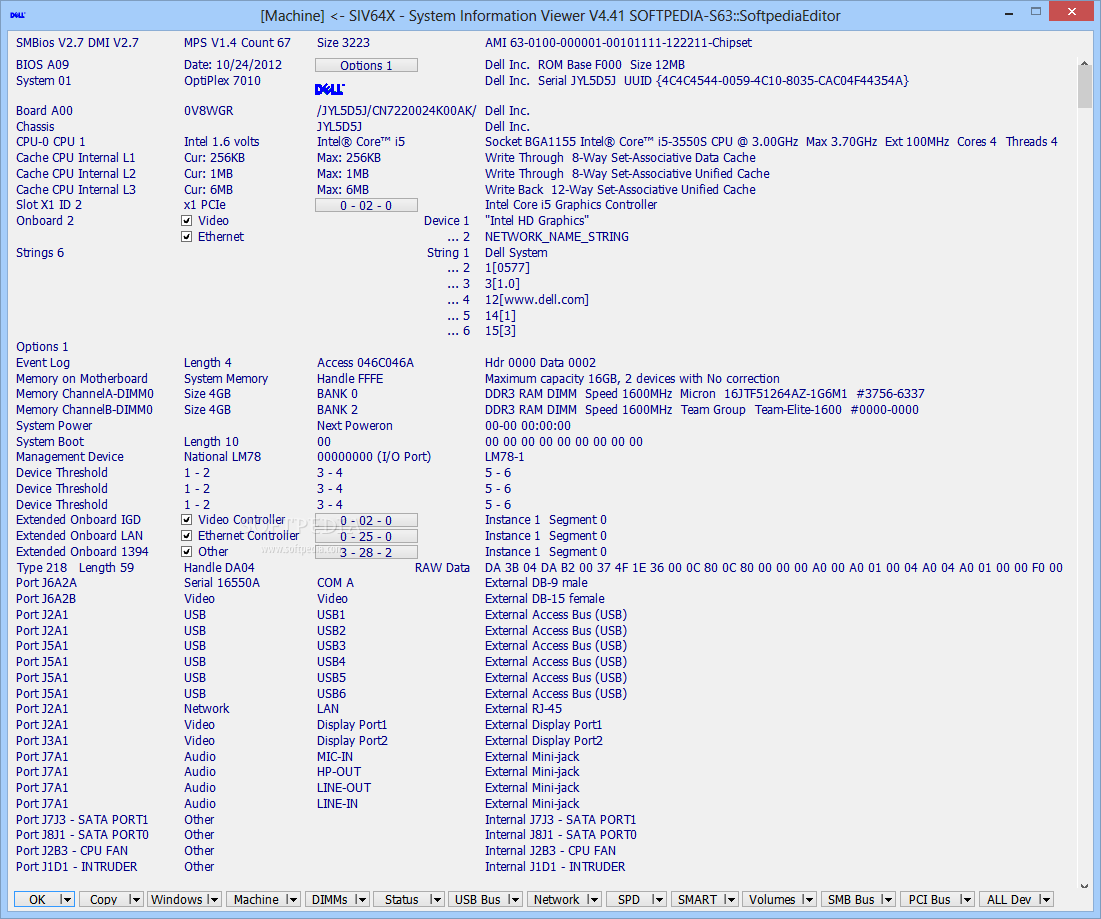Open the SMART view

(x=697, y=899)
